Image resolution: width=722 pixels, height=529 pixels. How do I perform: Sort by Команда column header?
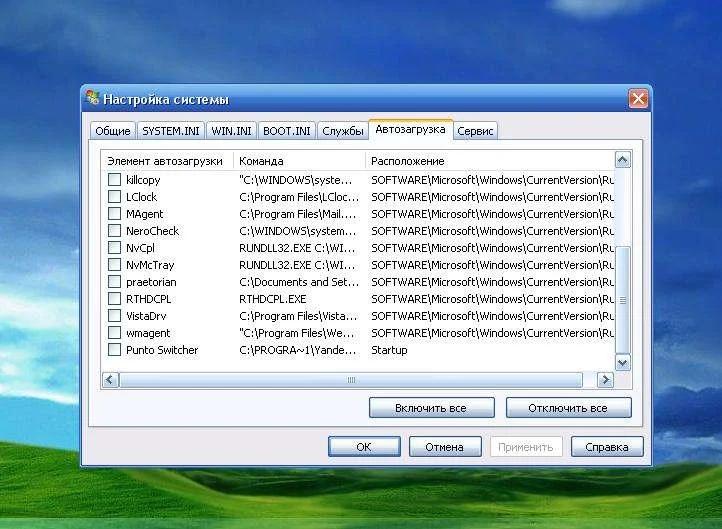pyautogui.click(x=300, y=161)
